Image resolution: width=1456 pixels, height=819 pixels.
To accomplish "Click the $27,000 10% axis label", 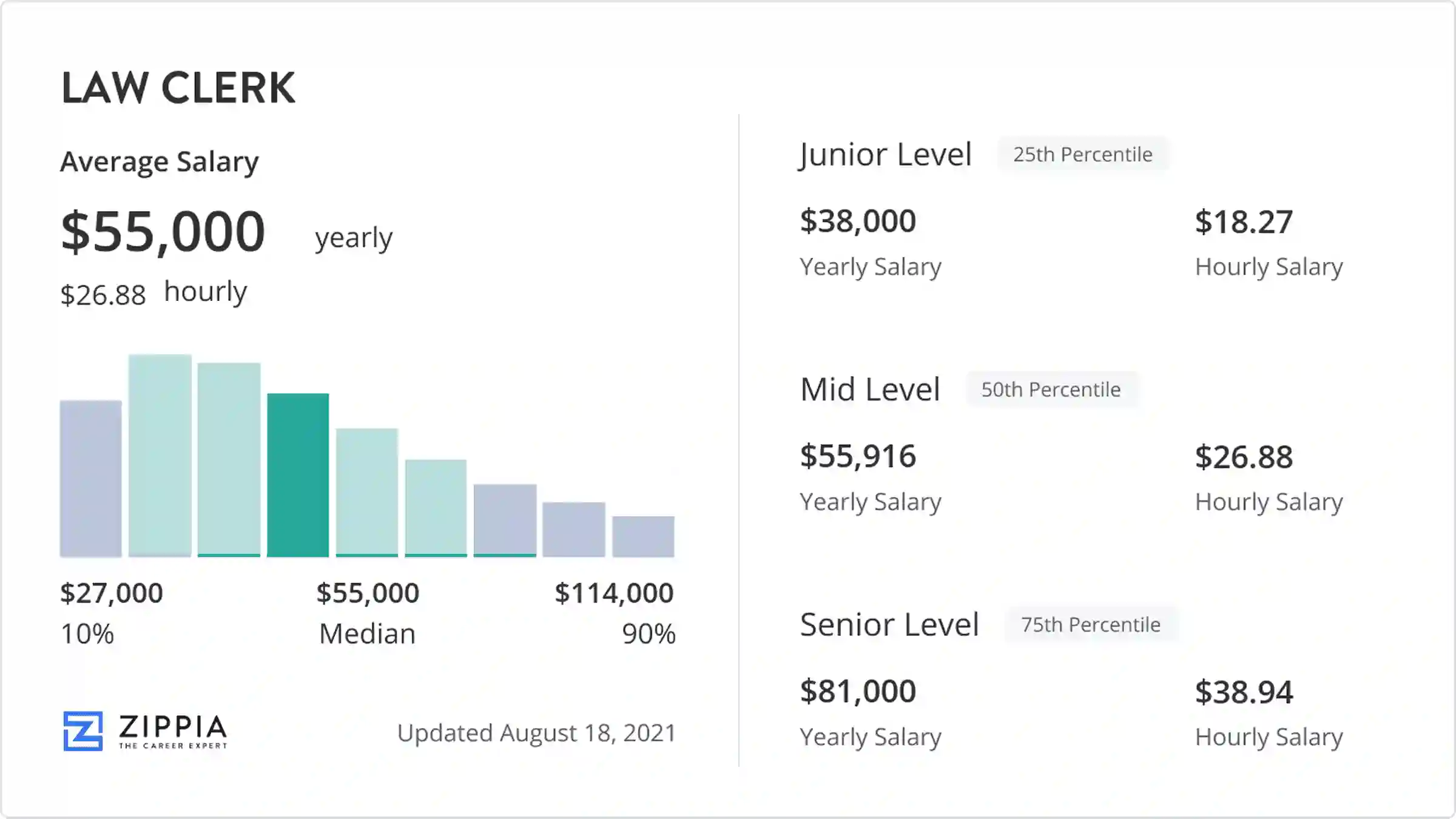I will 112,593.
